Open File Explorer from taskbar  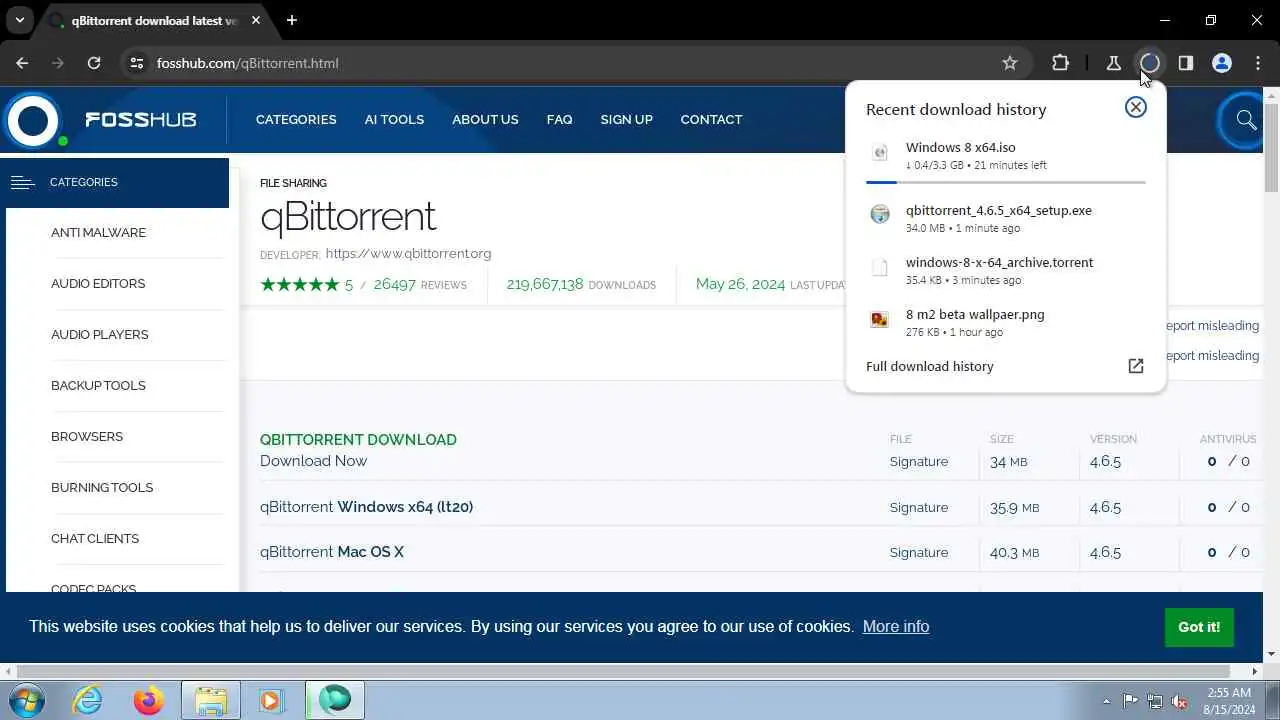click(211, 700)
